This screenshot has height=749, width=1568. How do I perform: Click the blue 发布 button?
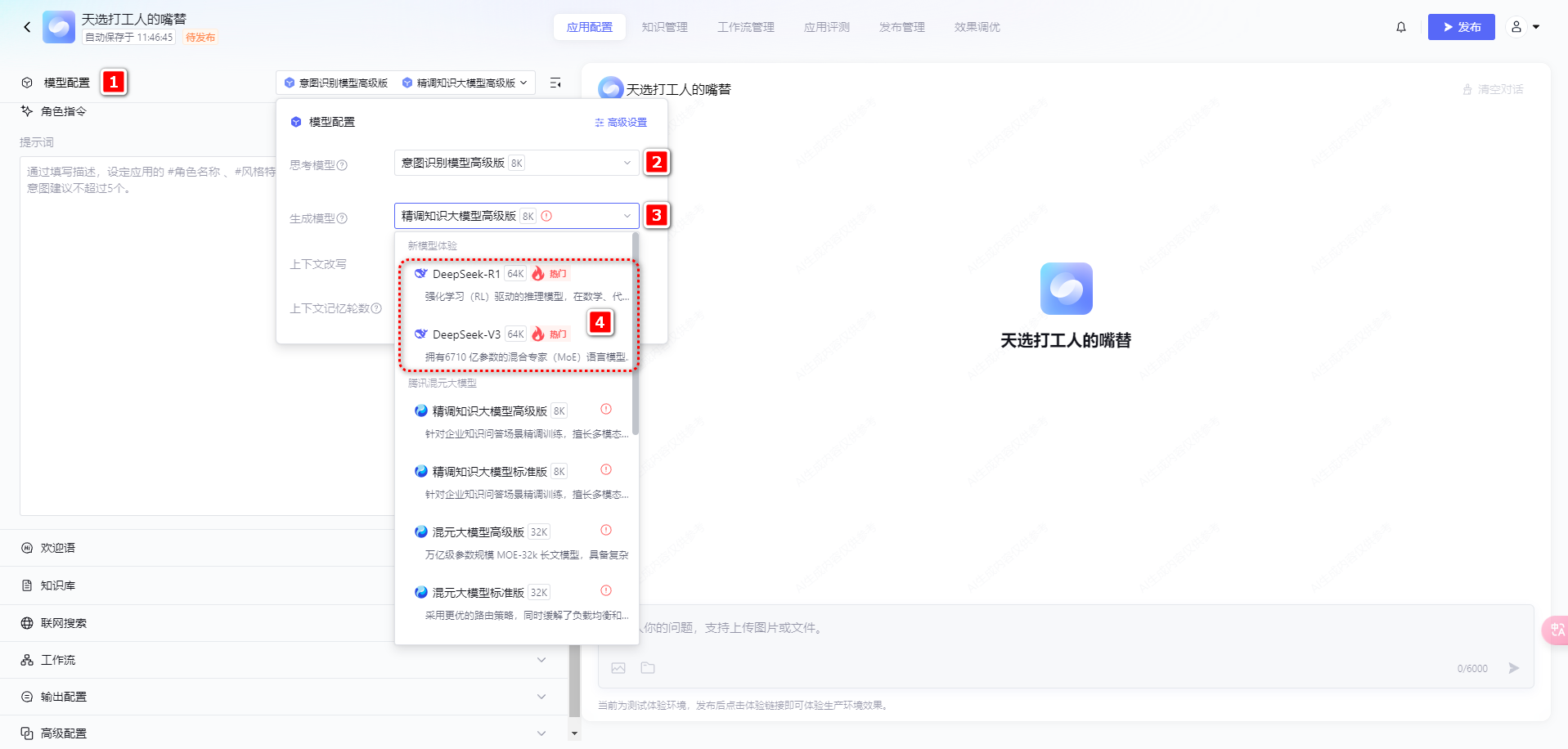point(1462,27)
